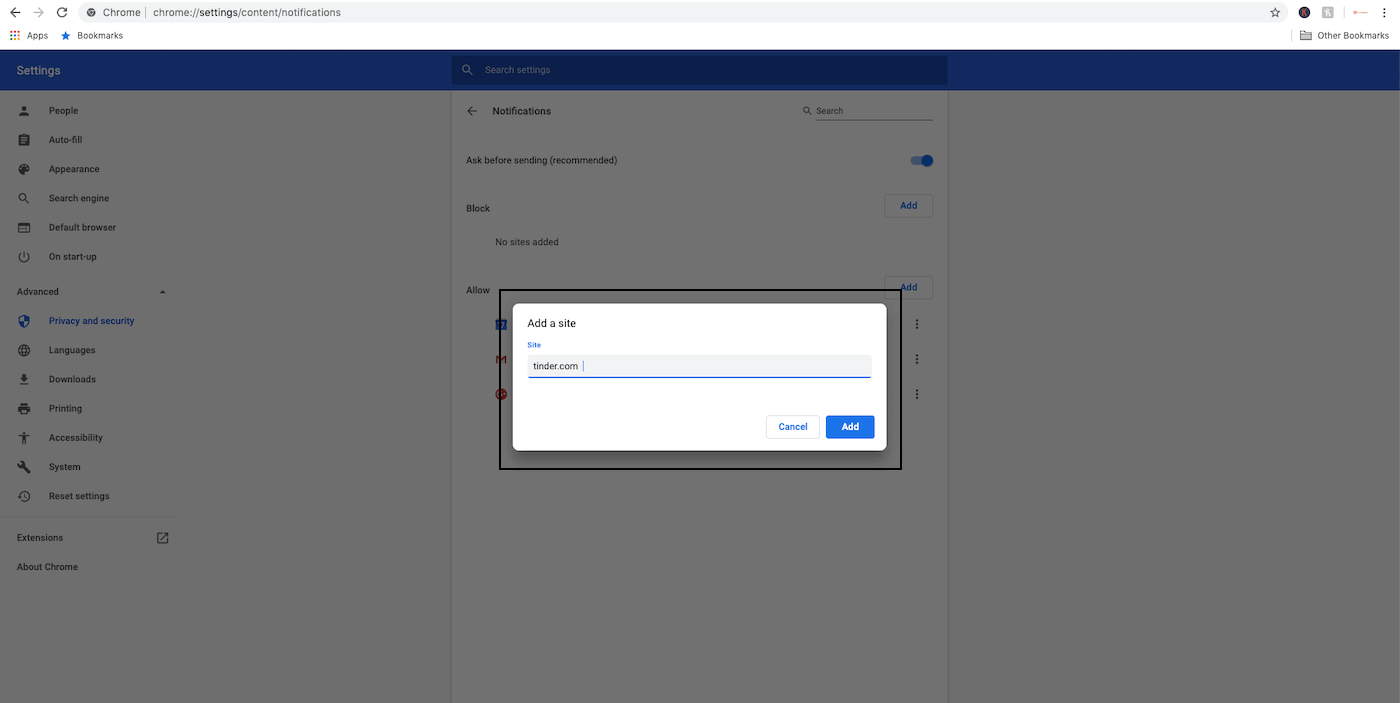The height and width of the screenshot is (703, 1400).
Task: Open the Other Bookmarks folder
Action: 1344,36
